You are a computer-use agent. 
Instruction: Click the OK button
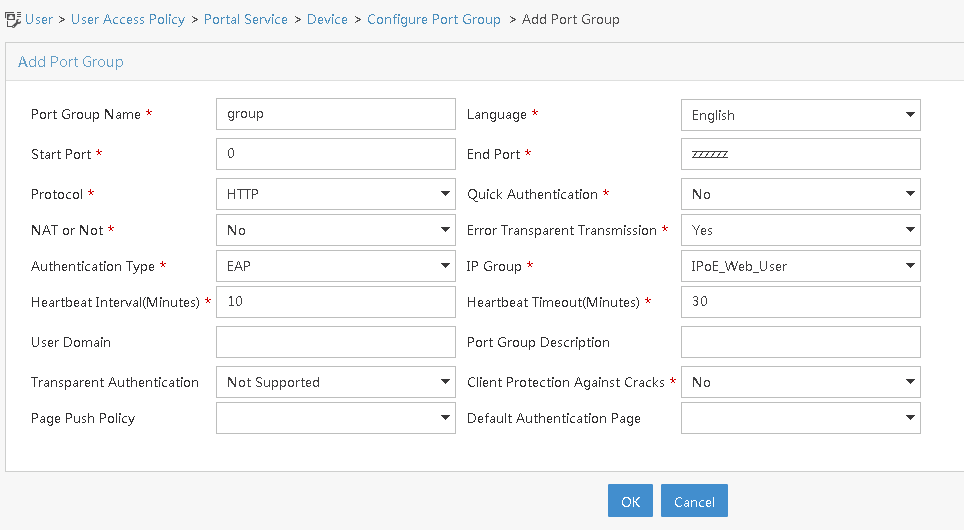point(630,500)
